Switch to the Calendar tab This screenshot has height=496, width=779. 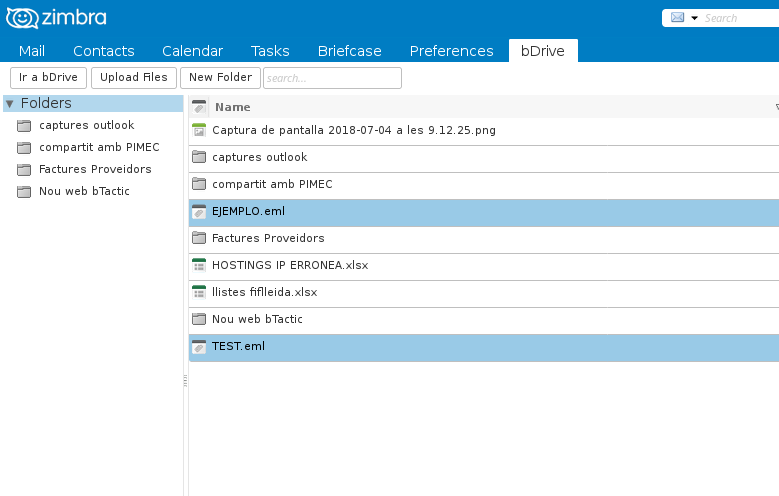192,51
